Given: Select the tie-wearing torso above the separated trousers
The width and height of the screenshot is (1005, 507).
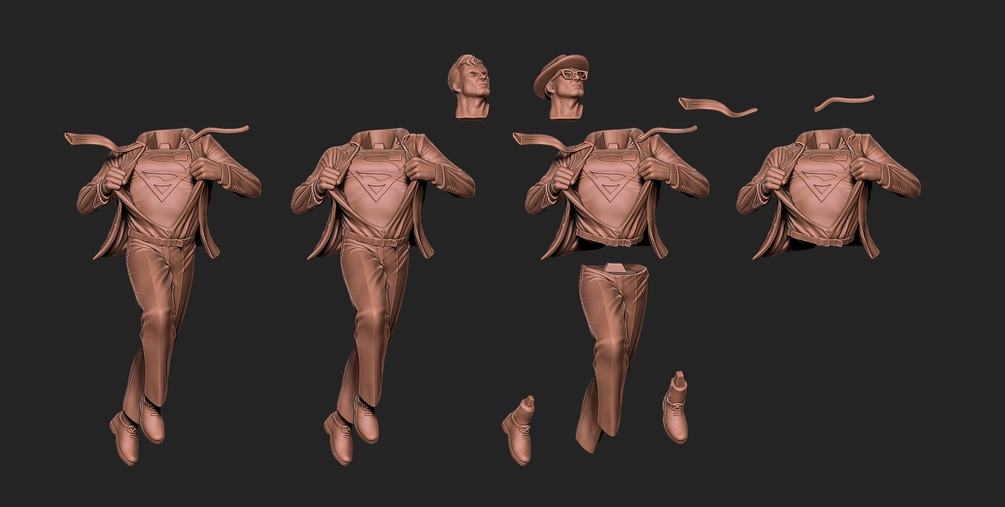Looking at the screenshot, I should click(x=610, y=192).
